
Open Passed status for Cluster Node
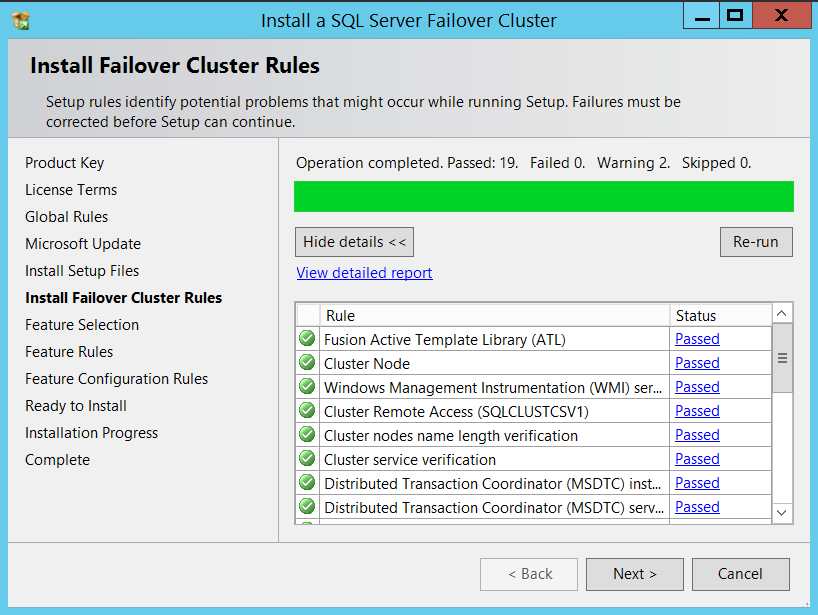tap(697, 363)
